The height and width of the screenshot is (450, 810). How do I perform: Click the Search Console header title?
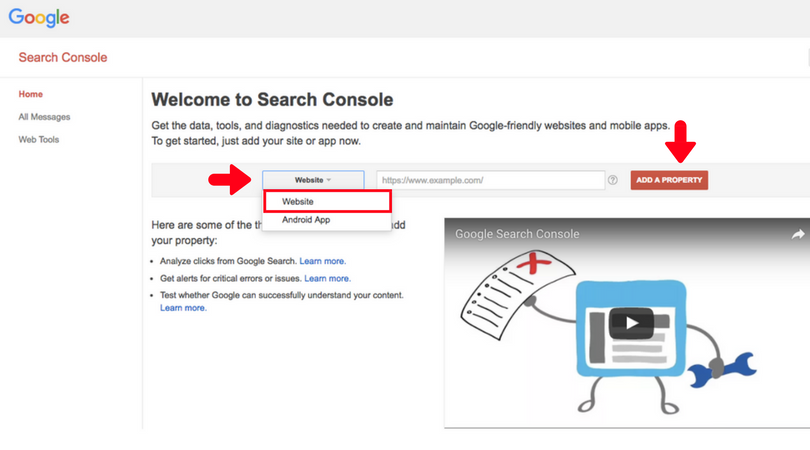[63, 58]
